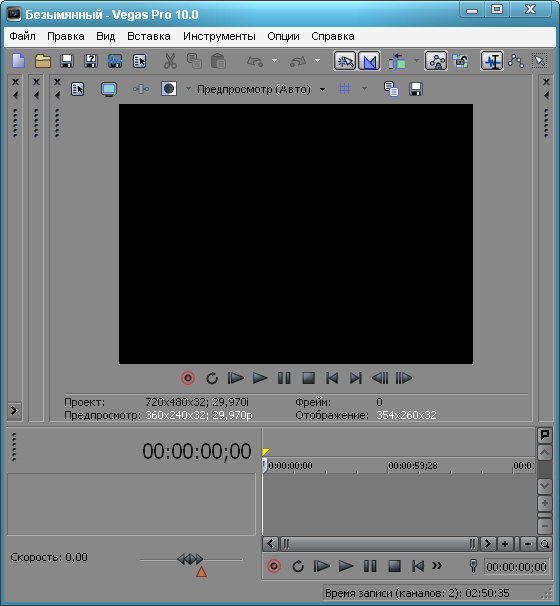Create a new project with the blank-page icon
Image resolution: width=560 pixels, height=606 pixels.
pos(19,61)
